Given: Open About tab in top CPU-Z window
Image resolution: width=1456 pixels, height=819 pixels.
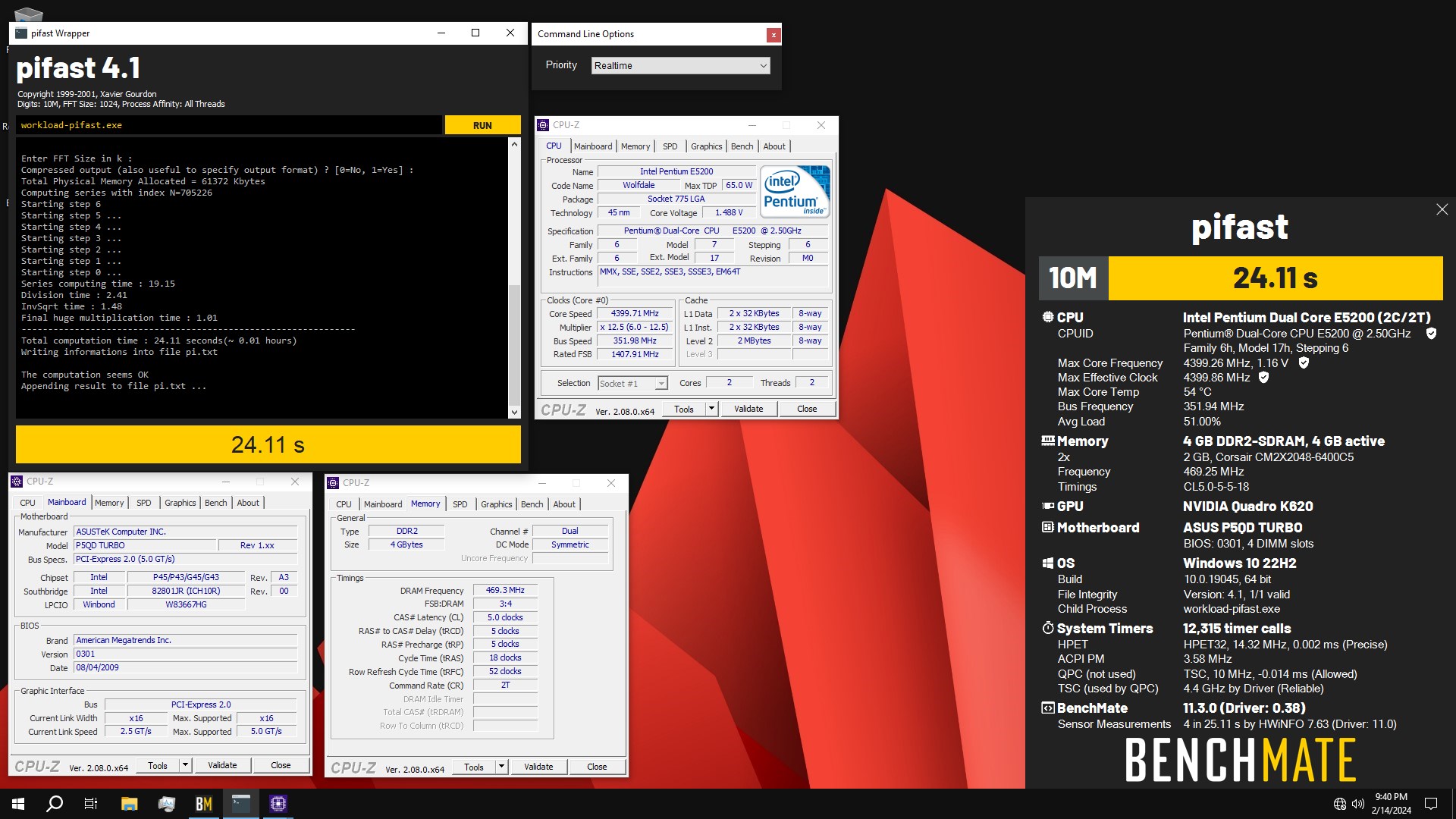Looking at the screenshot, I should (x=774, y=146).
